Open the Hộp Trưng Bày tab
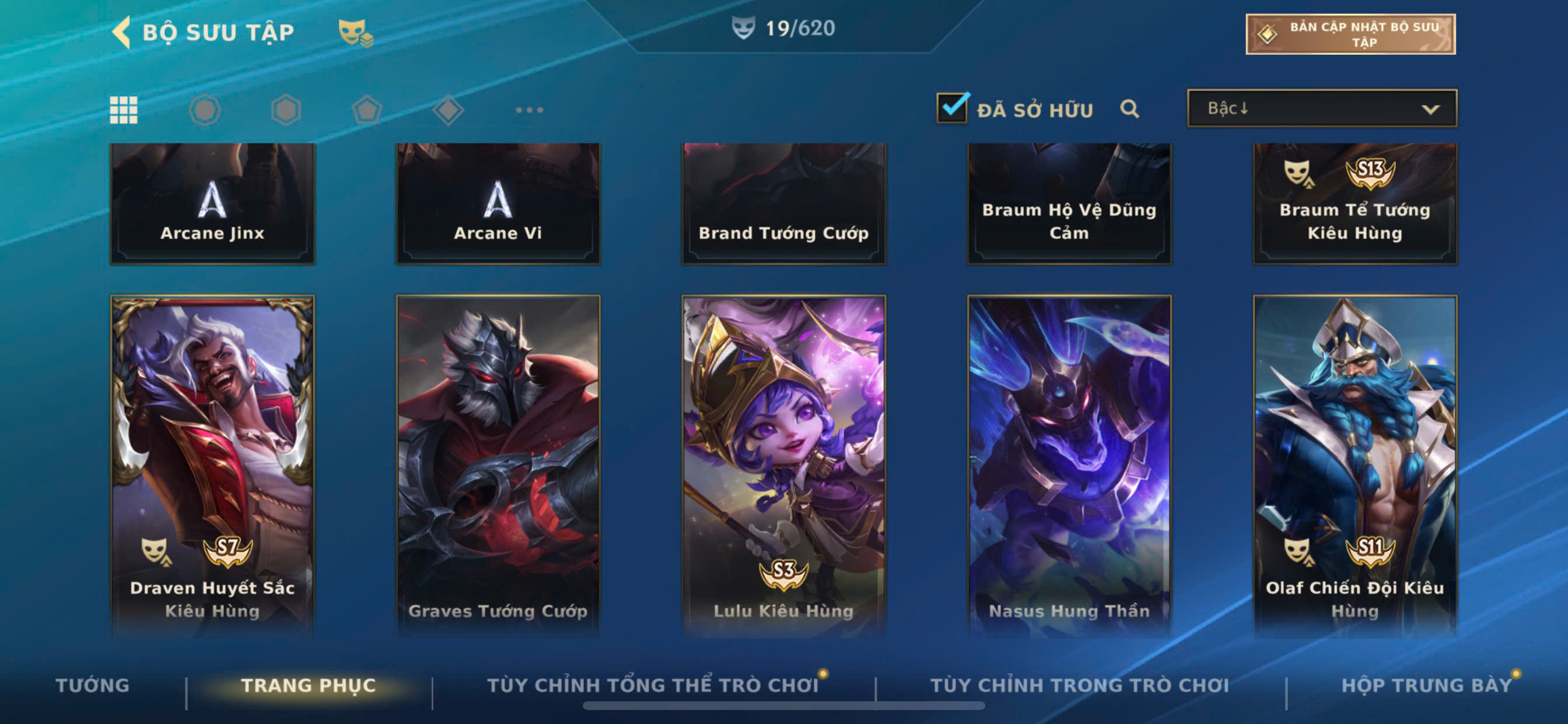The image size is (1568, 724). [1427, 685]
